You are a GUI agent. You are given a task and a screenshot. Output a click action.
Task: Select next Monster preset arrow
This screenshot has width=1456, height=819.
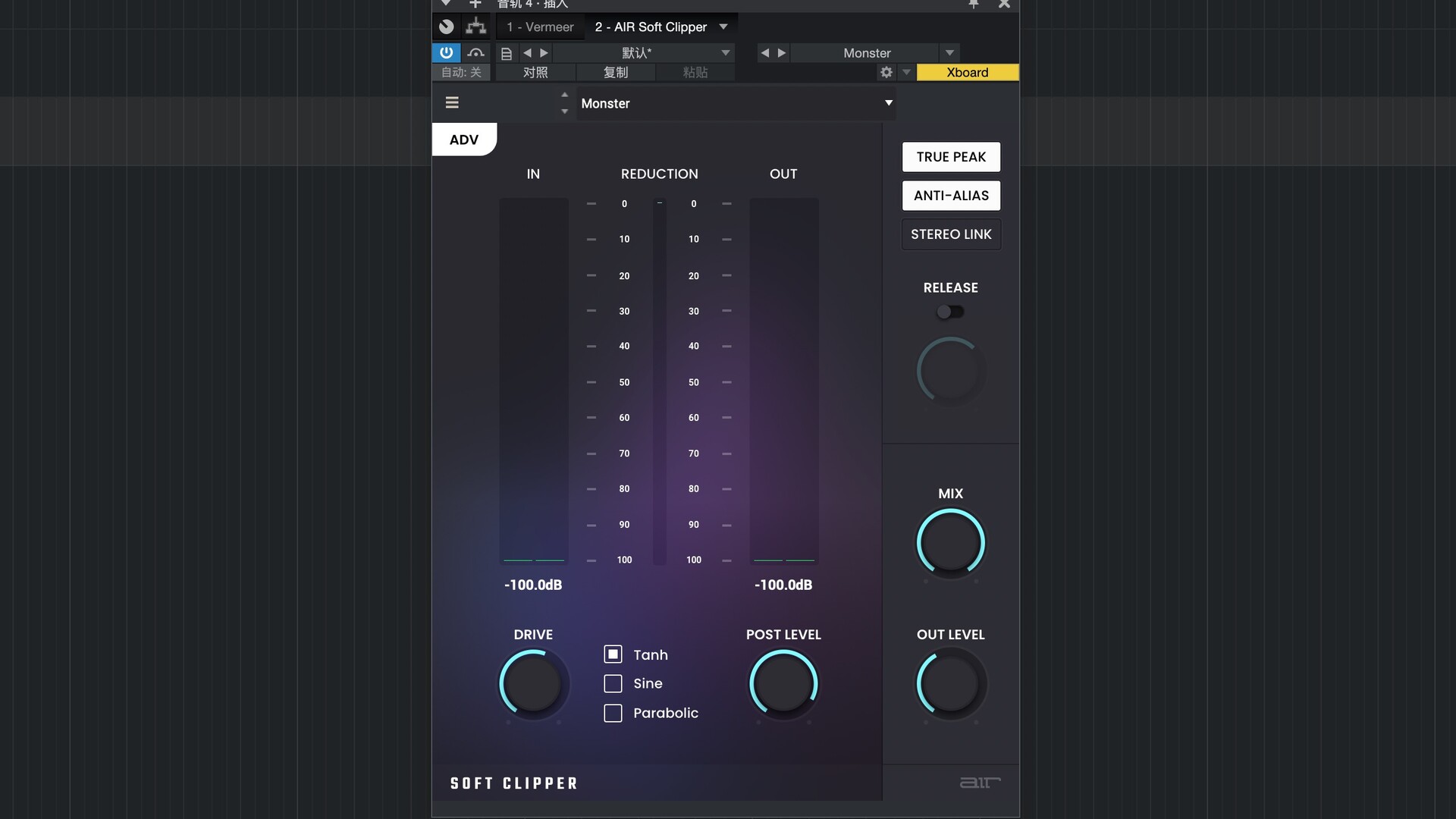(x=782, y=53)
